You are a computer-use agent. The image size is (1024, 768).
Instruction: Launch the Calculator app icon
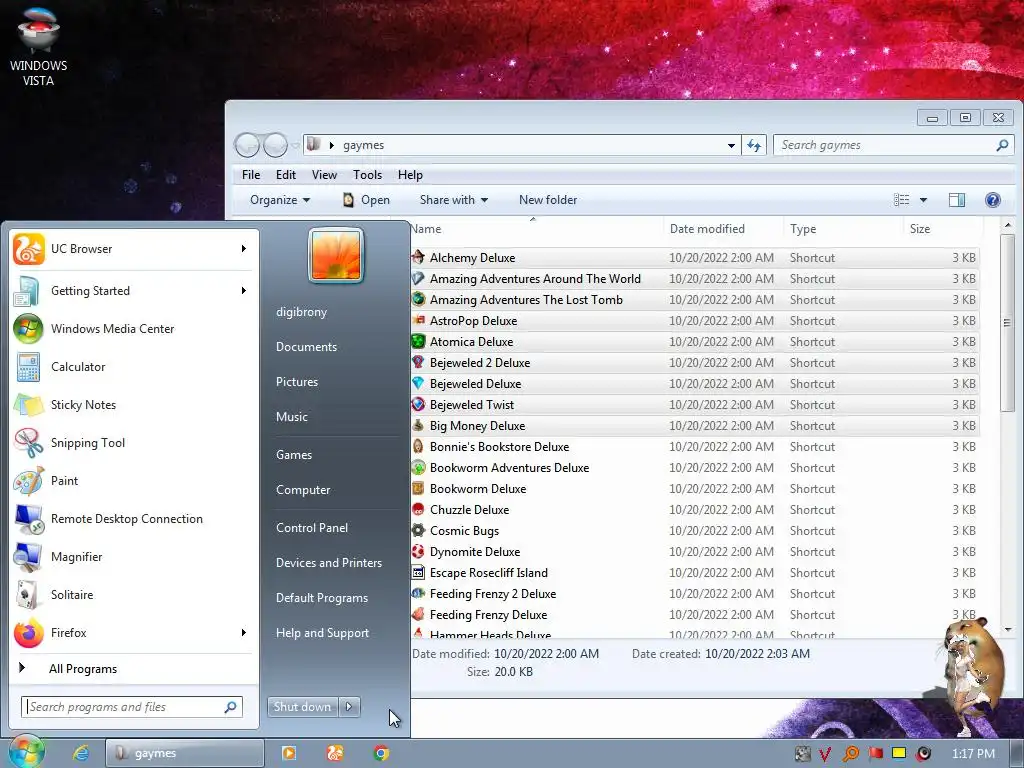(x=28, y=367)
